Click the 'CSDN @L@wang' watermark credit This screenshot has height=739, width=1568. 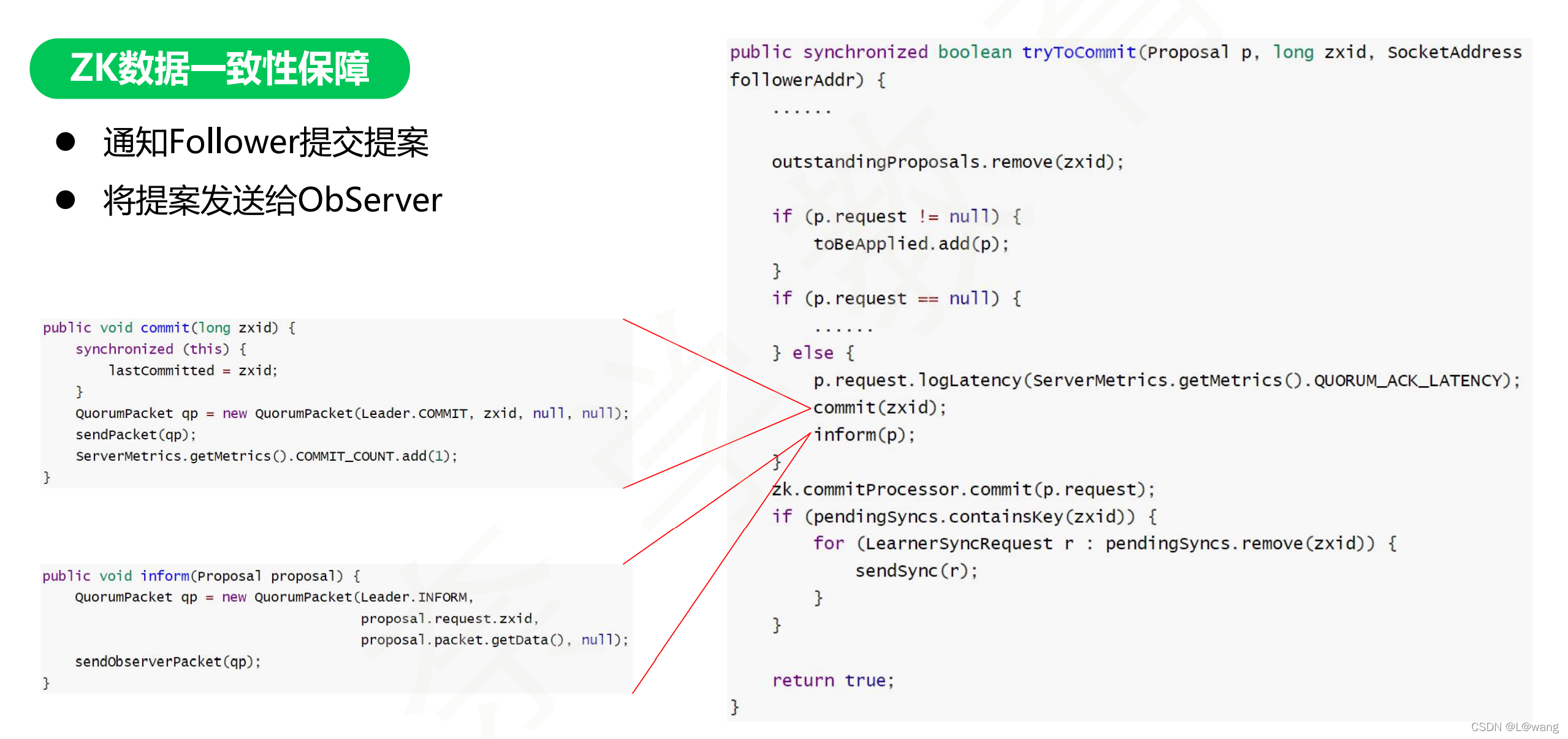(1515, 727)
